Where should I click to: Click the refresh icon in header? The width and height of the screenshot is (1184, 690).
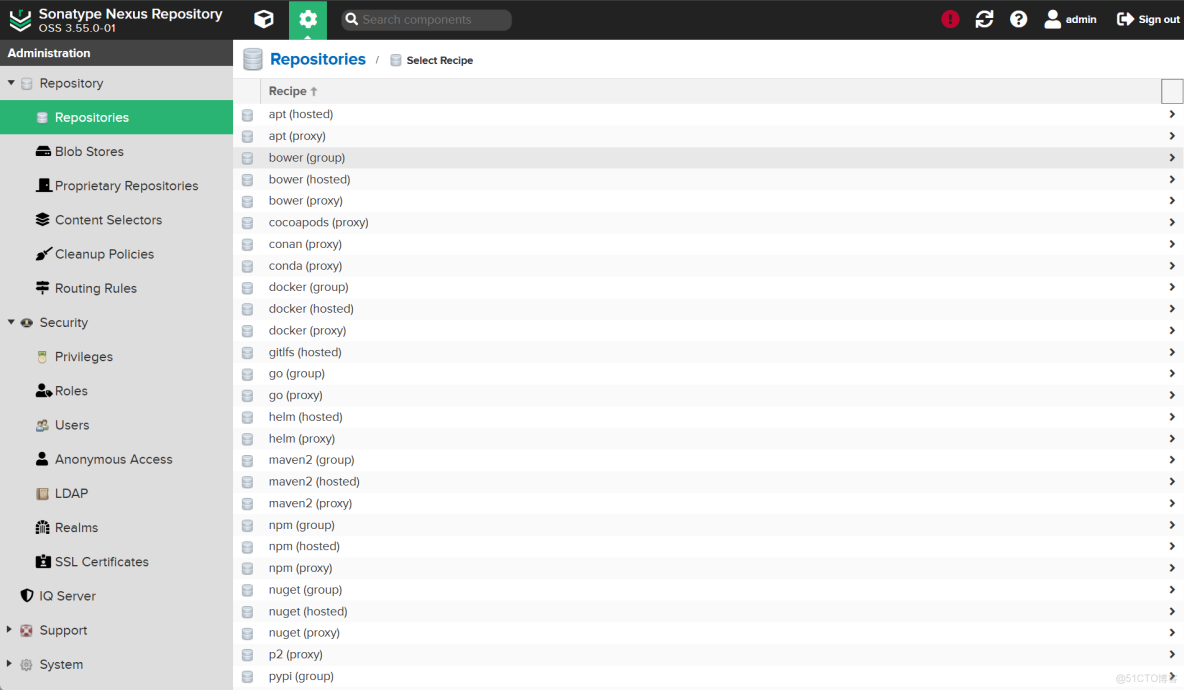(x=984, y=19)
